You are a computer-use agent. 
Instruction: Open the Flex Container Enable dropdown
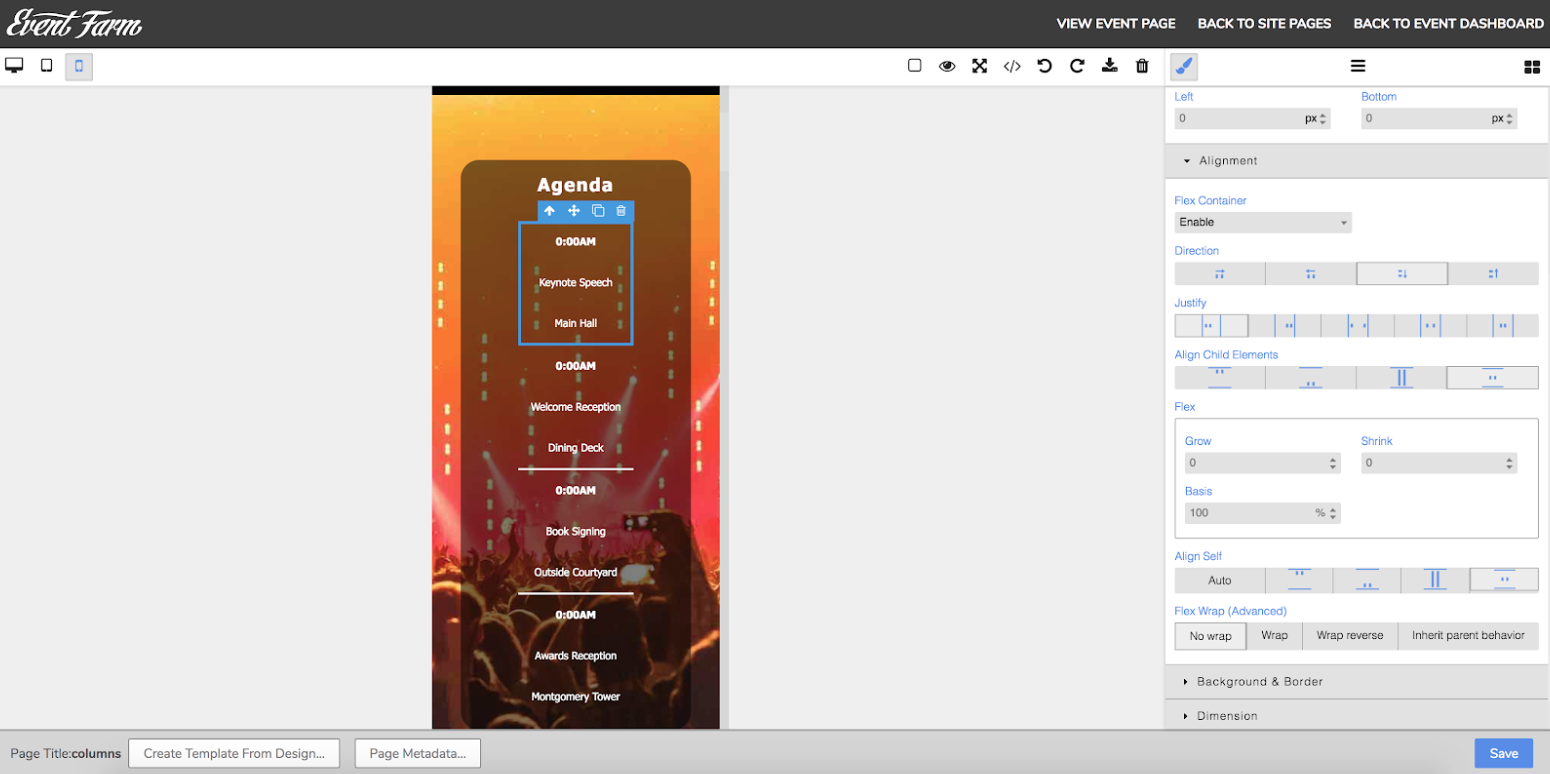click(x=1263, y=222)
